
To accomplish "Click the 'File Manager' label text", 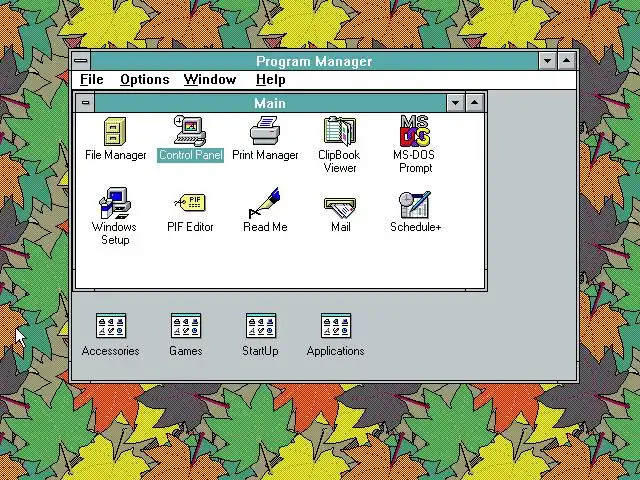I will point(116,155).
